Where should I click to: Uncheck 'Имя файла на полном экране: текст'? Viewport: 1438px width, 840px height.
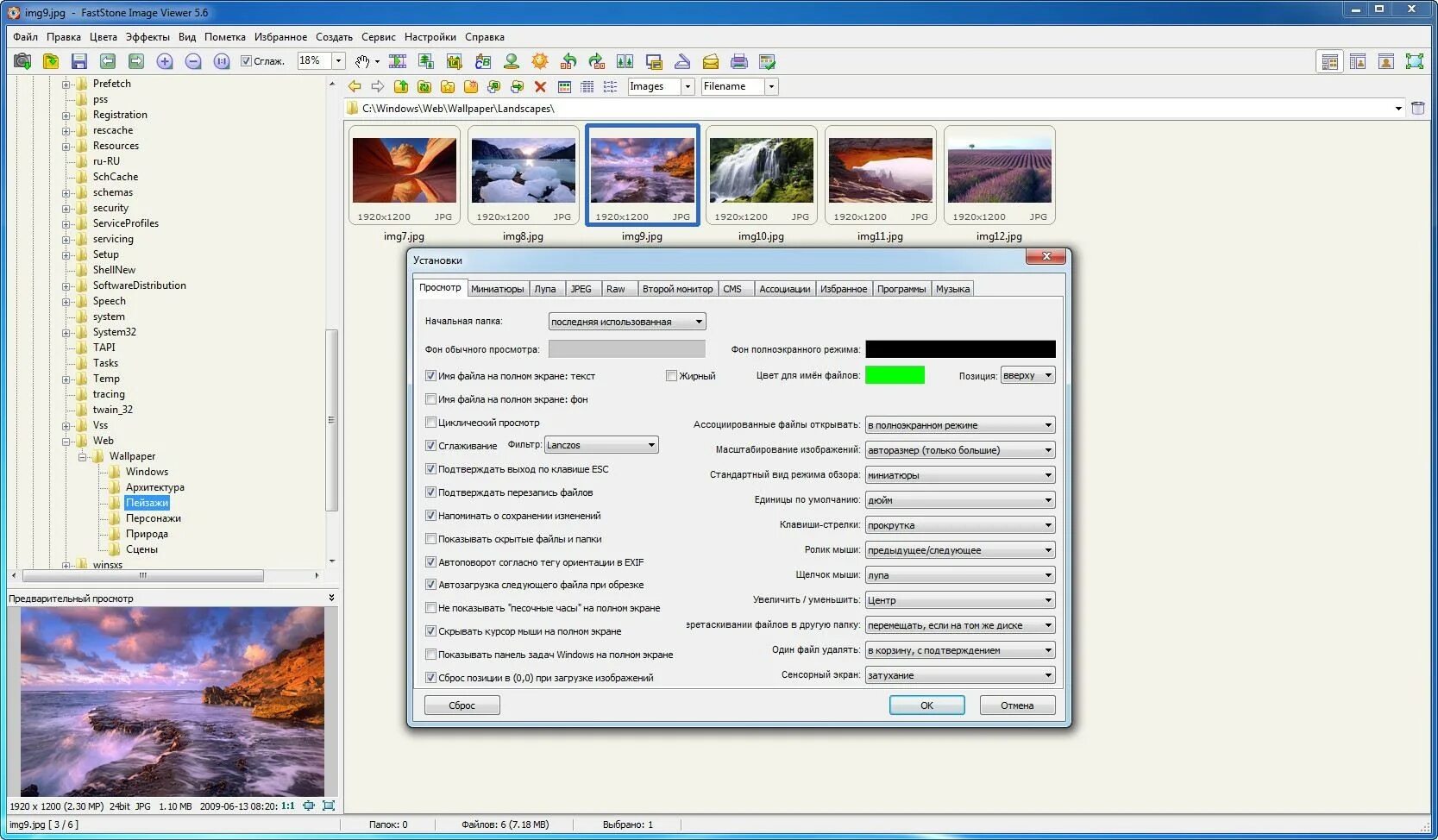pos(430,376)
